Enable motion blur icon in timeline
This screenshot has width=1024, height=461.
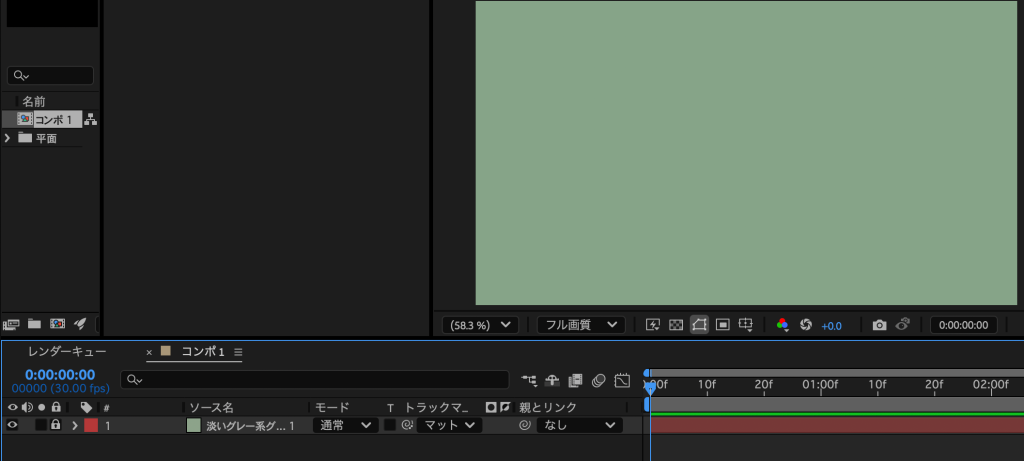point(598,380)
